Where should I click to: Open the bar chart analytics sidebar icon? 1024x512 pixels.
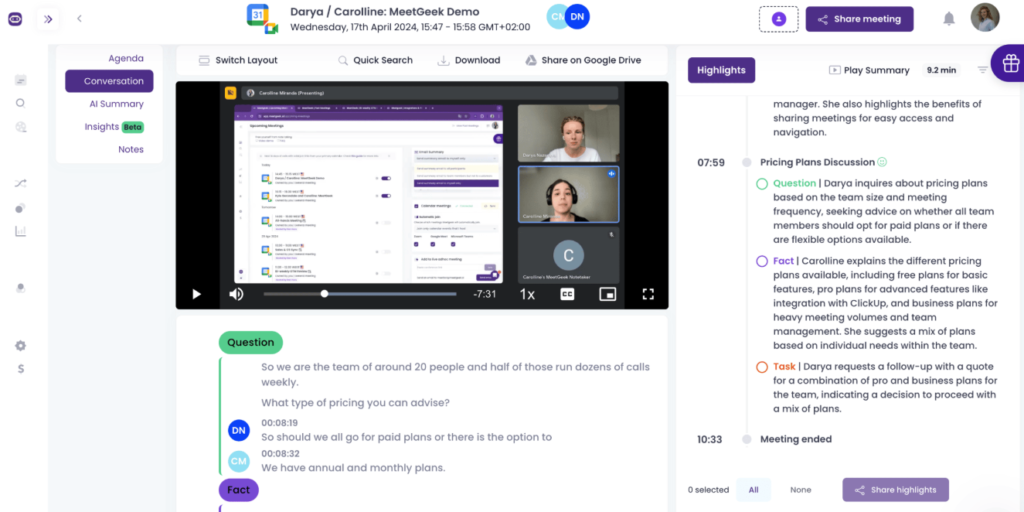[x=21, y=231]
